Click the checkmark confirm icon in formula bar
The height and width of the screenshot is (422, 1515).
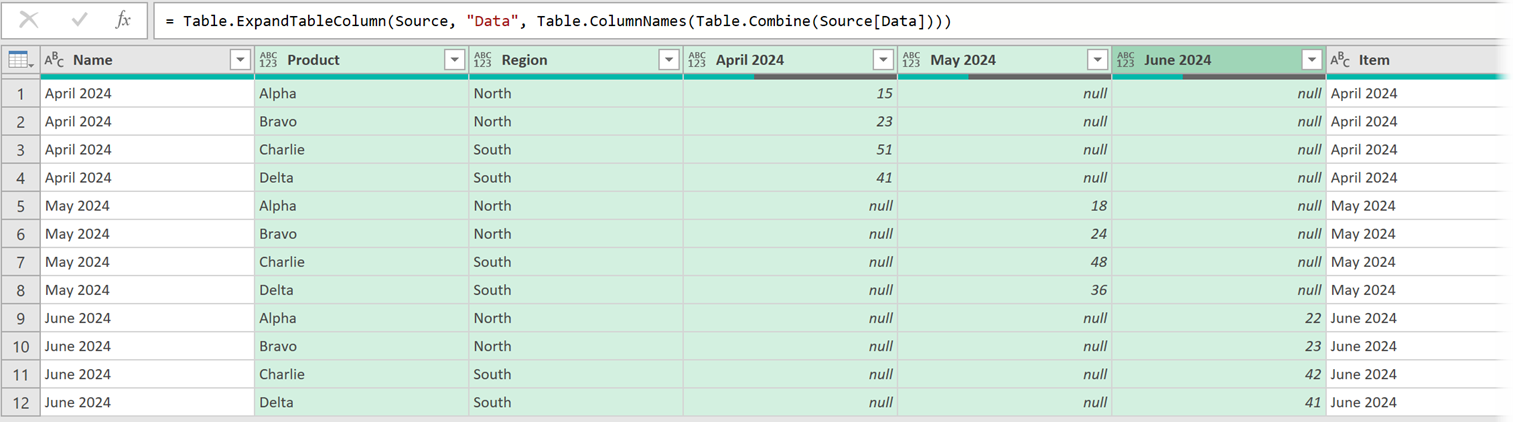tap(79, 20)
